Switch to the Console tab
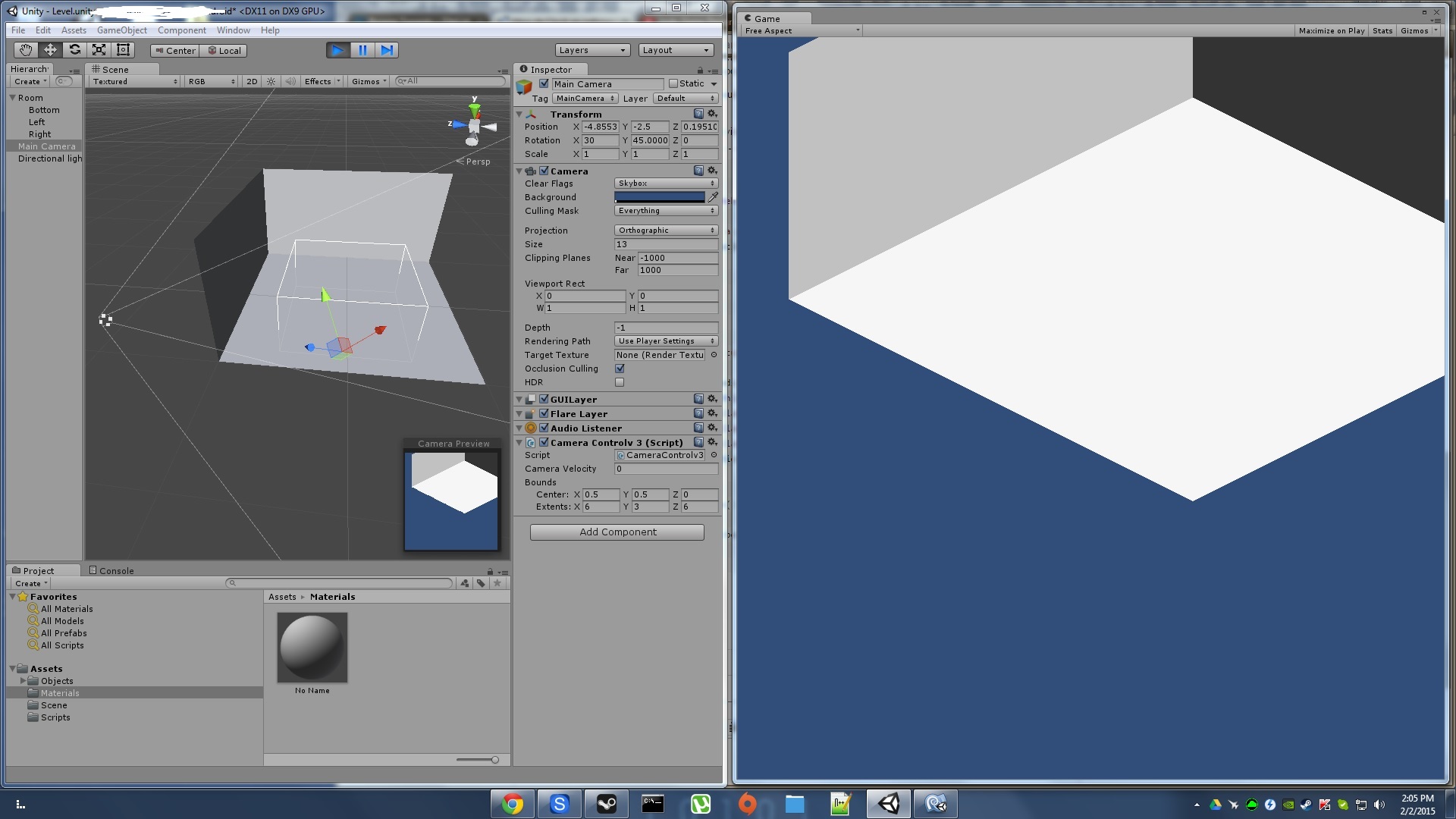This screenshot has width=1456, height=819. (x=111, y=570)
